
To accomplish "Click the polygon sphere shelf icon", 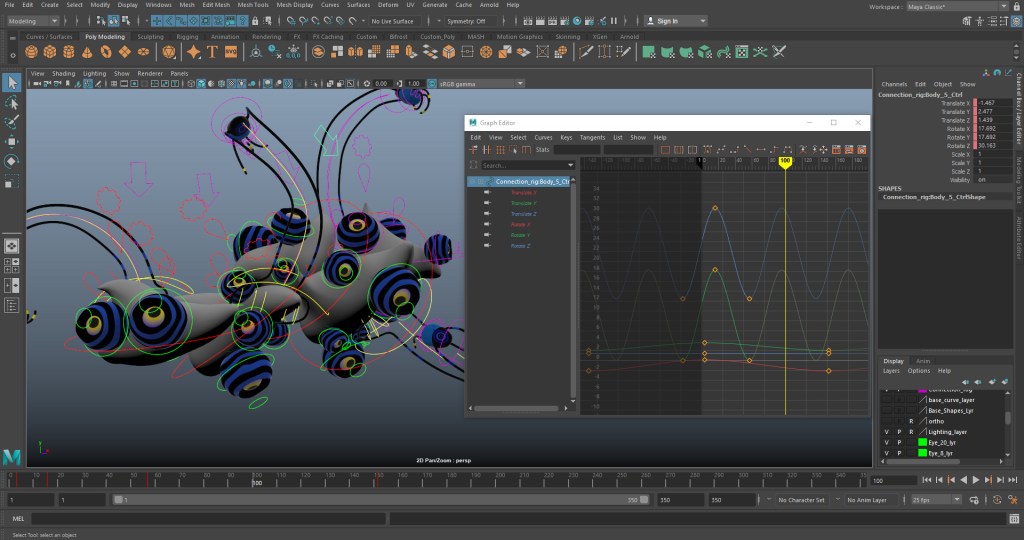I will click(33, 52).
